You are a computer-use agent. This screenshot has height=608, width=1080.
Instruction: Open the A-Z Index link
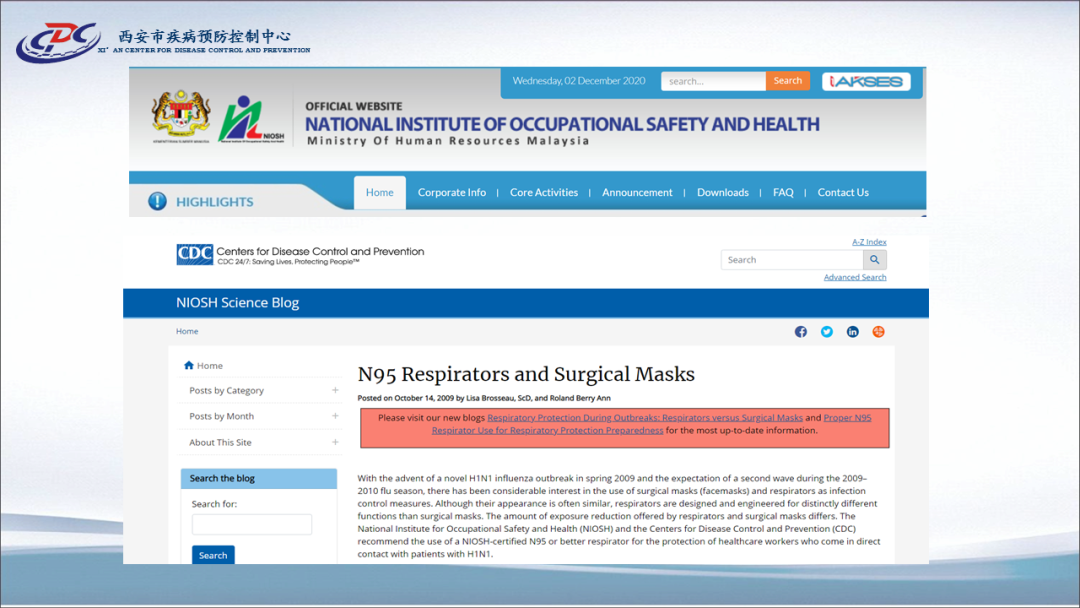[869, 242]
